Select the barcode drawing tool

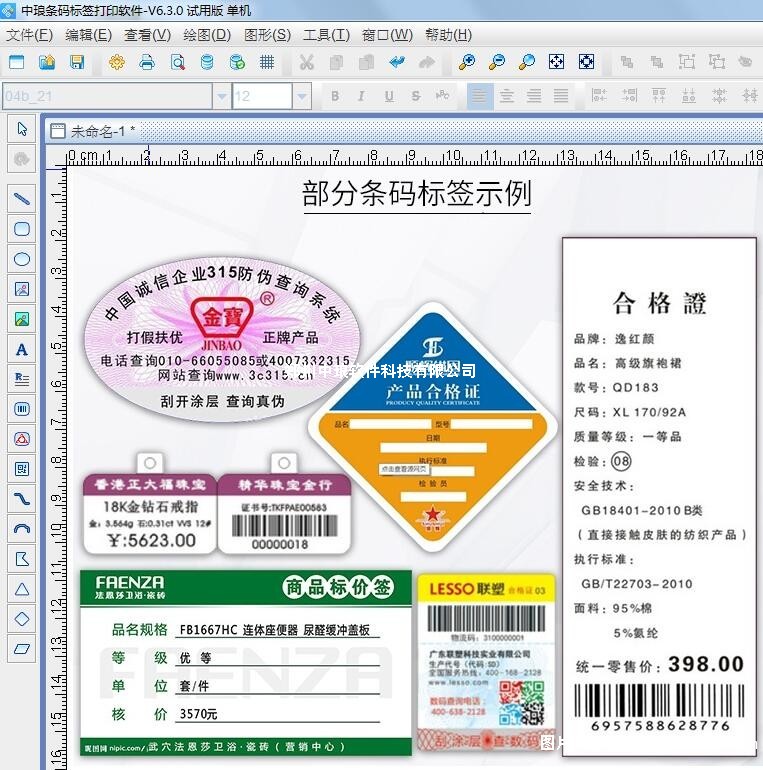click(x=22, y=409)
